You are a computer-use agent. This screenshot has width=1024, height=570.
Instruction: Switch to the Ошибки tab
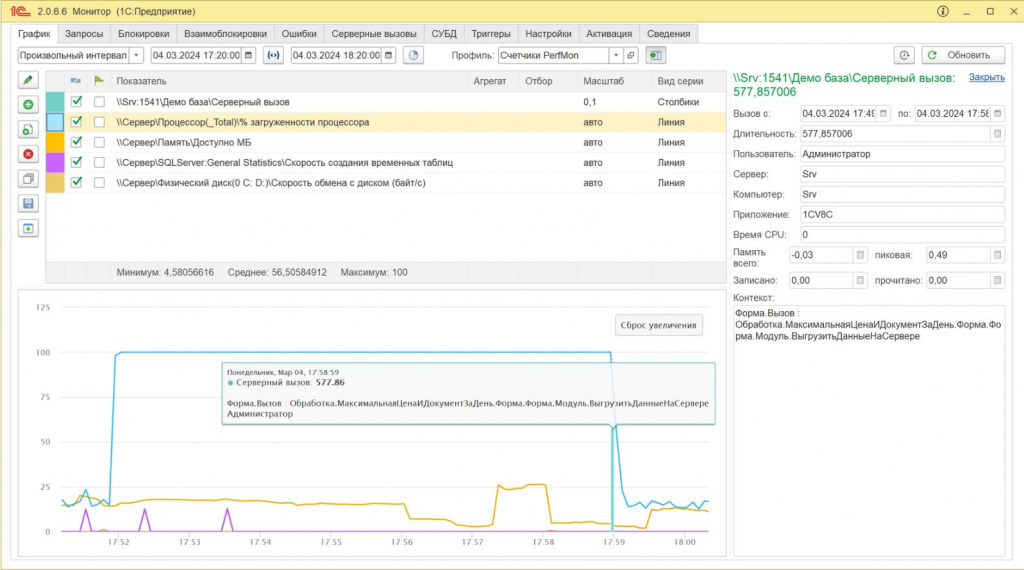click(x=299, y=34)
